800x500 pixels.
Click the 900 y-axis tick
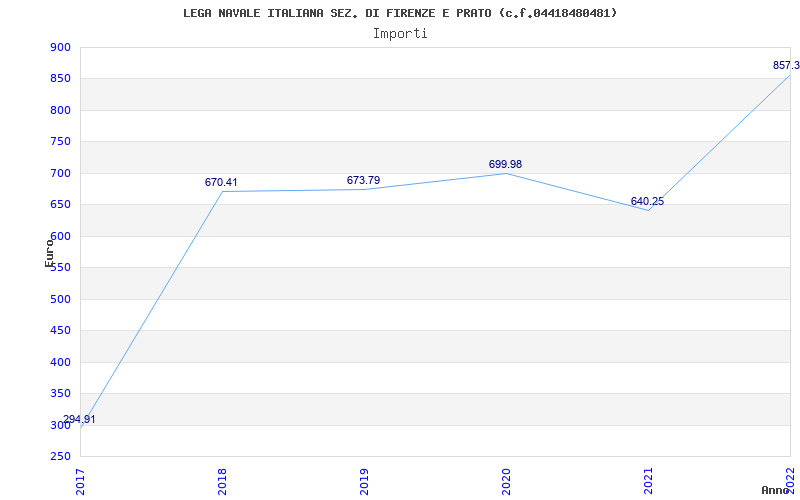pyautogui.click(x=60, y=47)
